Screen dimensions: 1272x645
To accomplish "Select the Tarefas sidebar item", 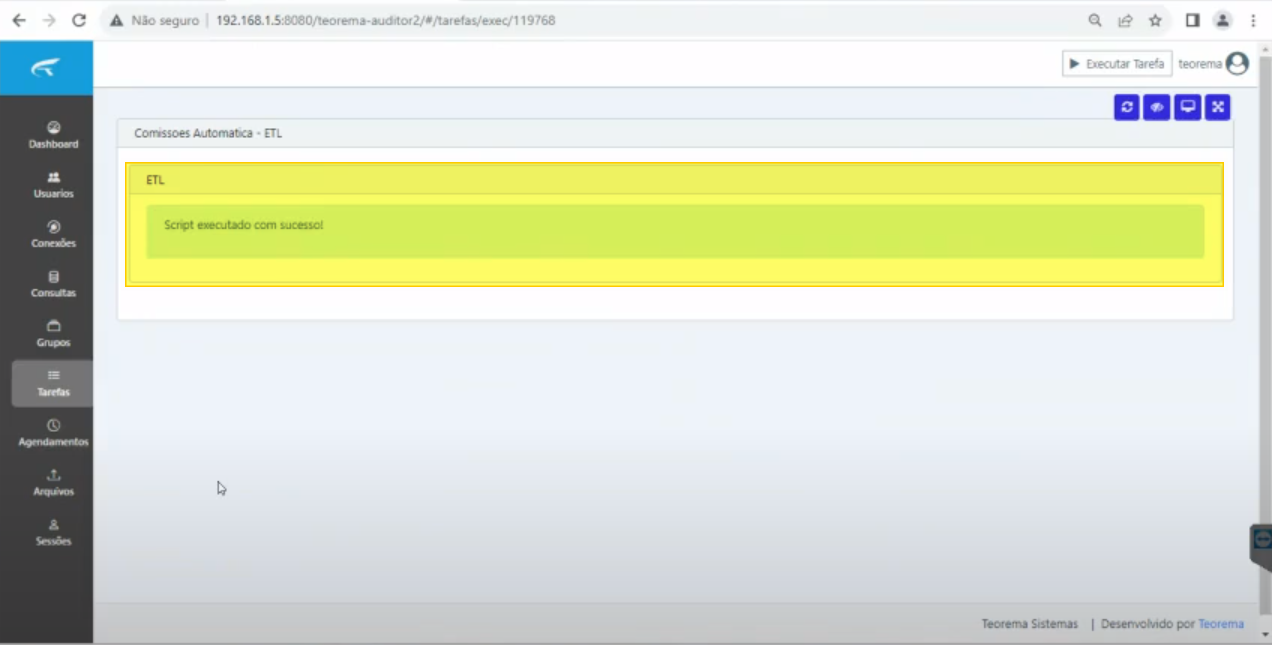I will coord(53,383).
